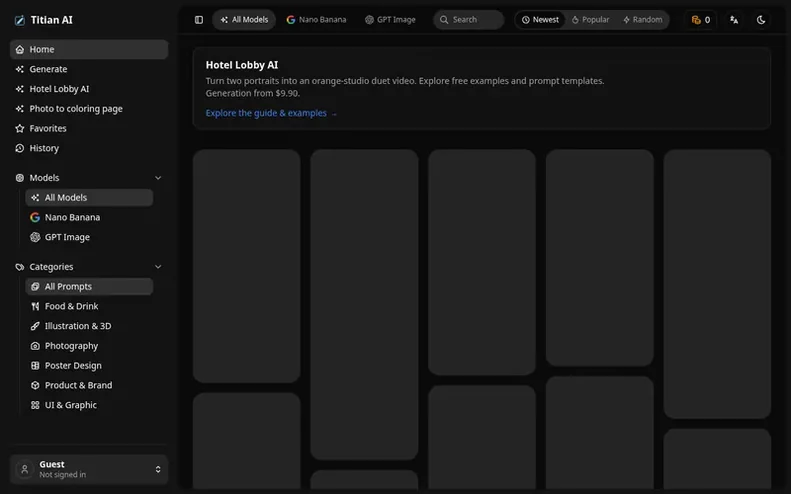Select All Prompts category
The image size is (791, 494).
click(x=89, y=286)
